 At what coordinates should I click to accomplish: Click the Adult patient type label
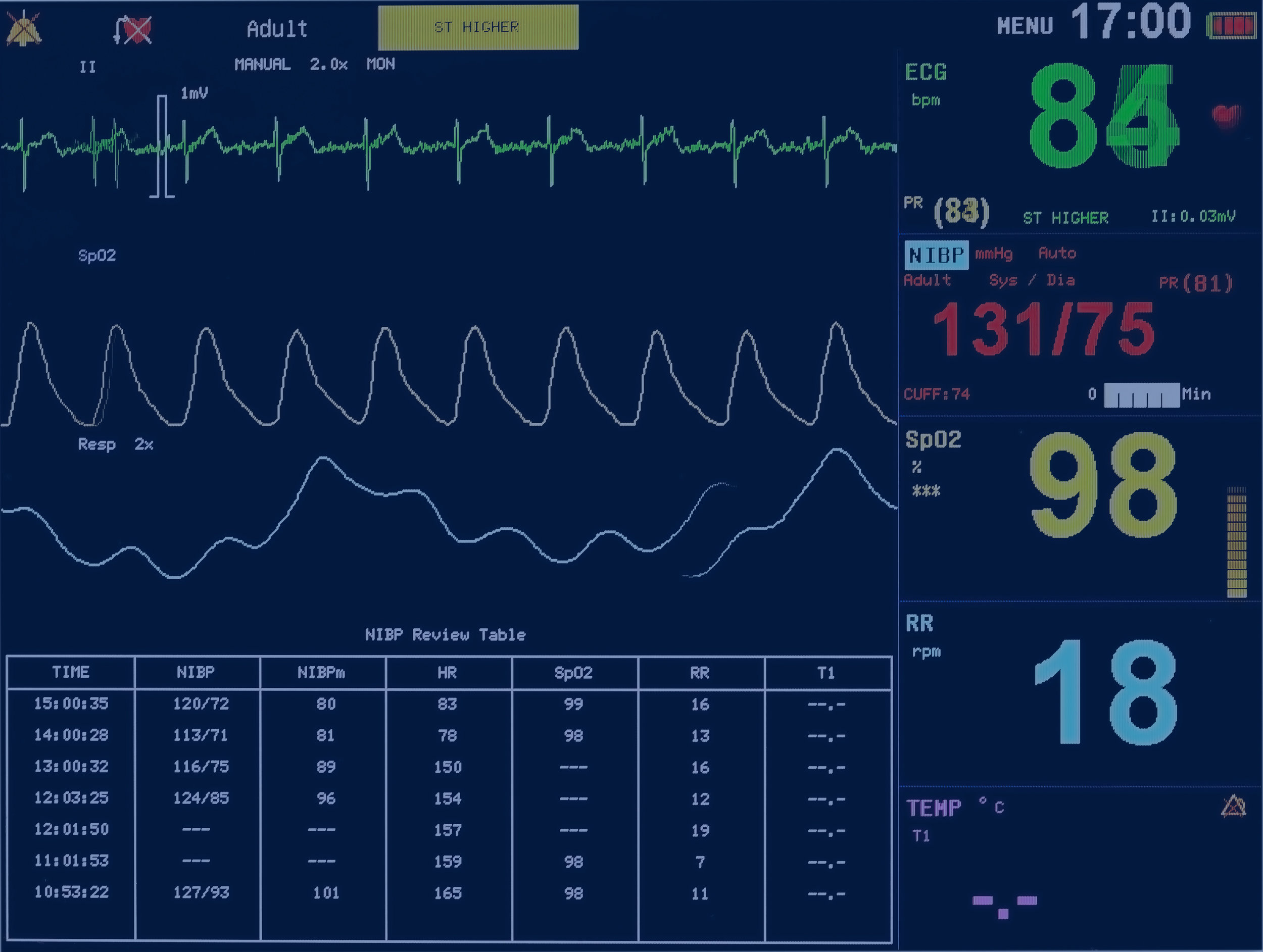[277, 29]
